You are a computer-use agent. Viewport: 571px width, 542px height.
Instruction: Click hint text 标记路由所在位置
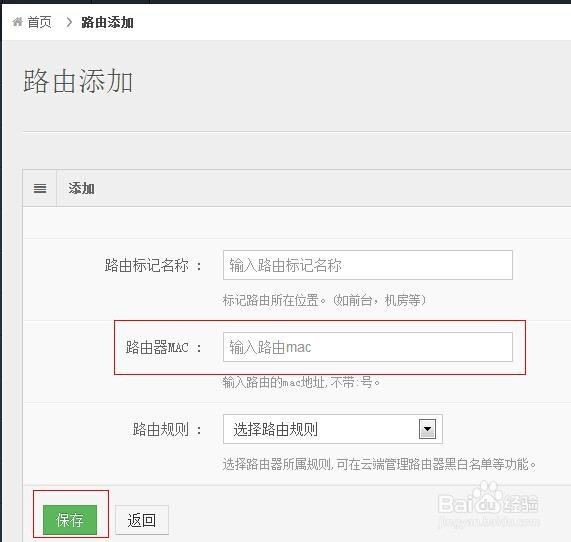[324, 301]
